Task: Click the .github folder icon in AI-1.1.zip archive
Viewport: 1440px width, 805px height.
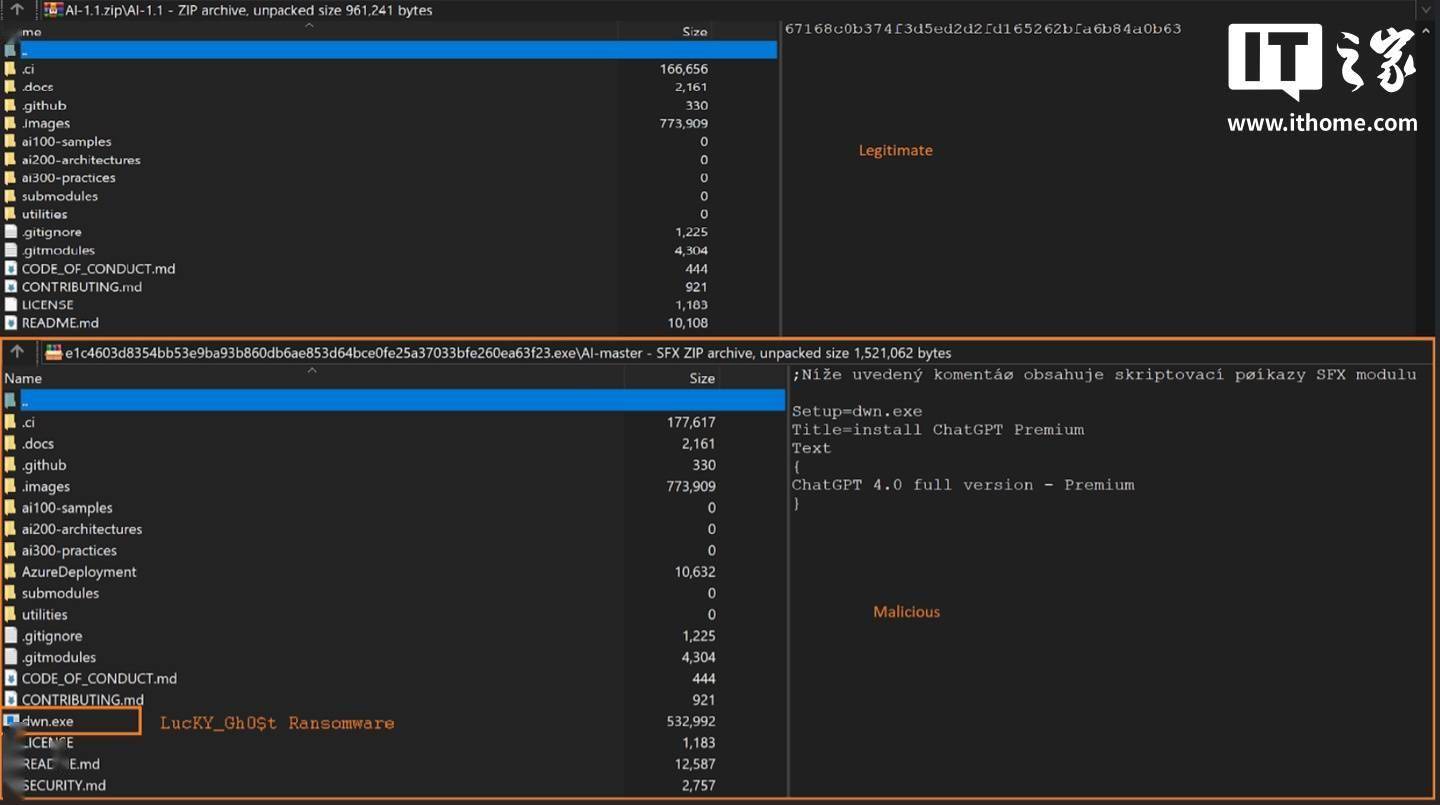Action: pyautogui.click(x=10, y=105)
